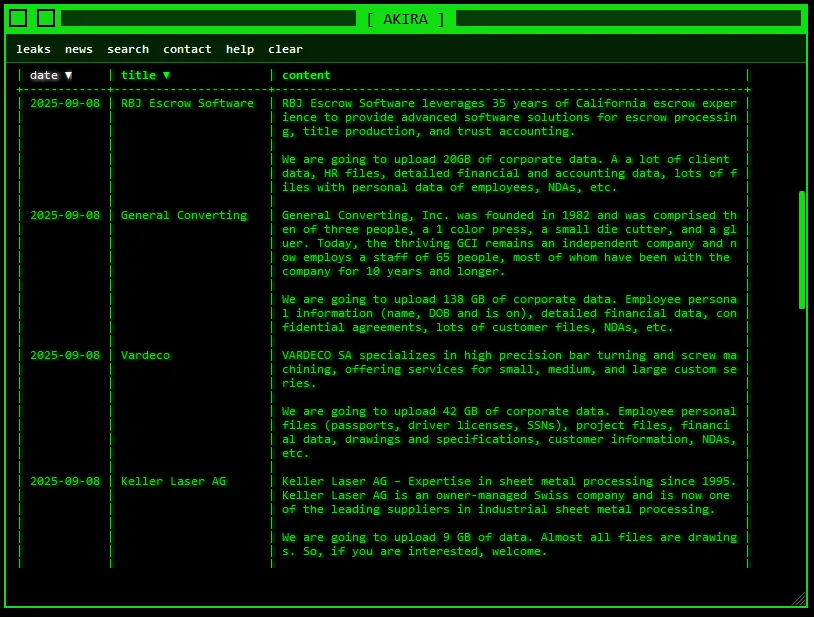Select the Vardeco title entry
Screen dimensions: 814x617
point(146,355)
